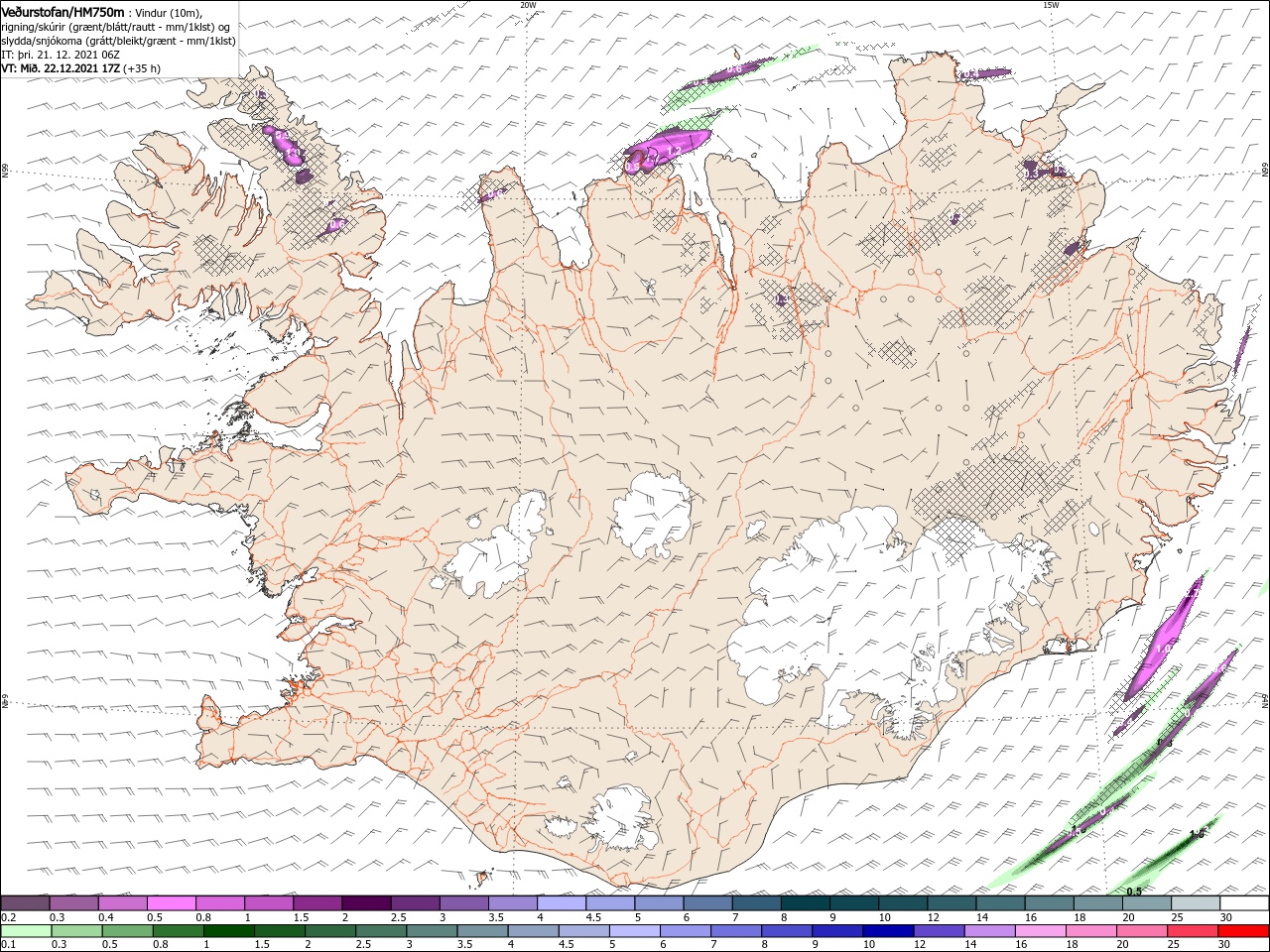Click the '20W' longitude label at top
1270x952 pixels.
tap(529, 5)
